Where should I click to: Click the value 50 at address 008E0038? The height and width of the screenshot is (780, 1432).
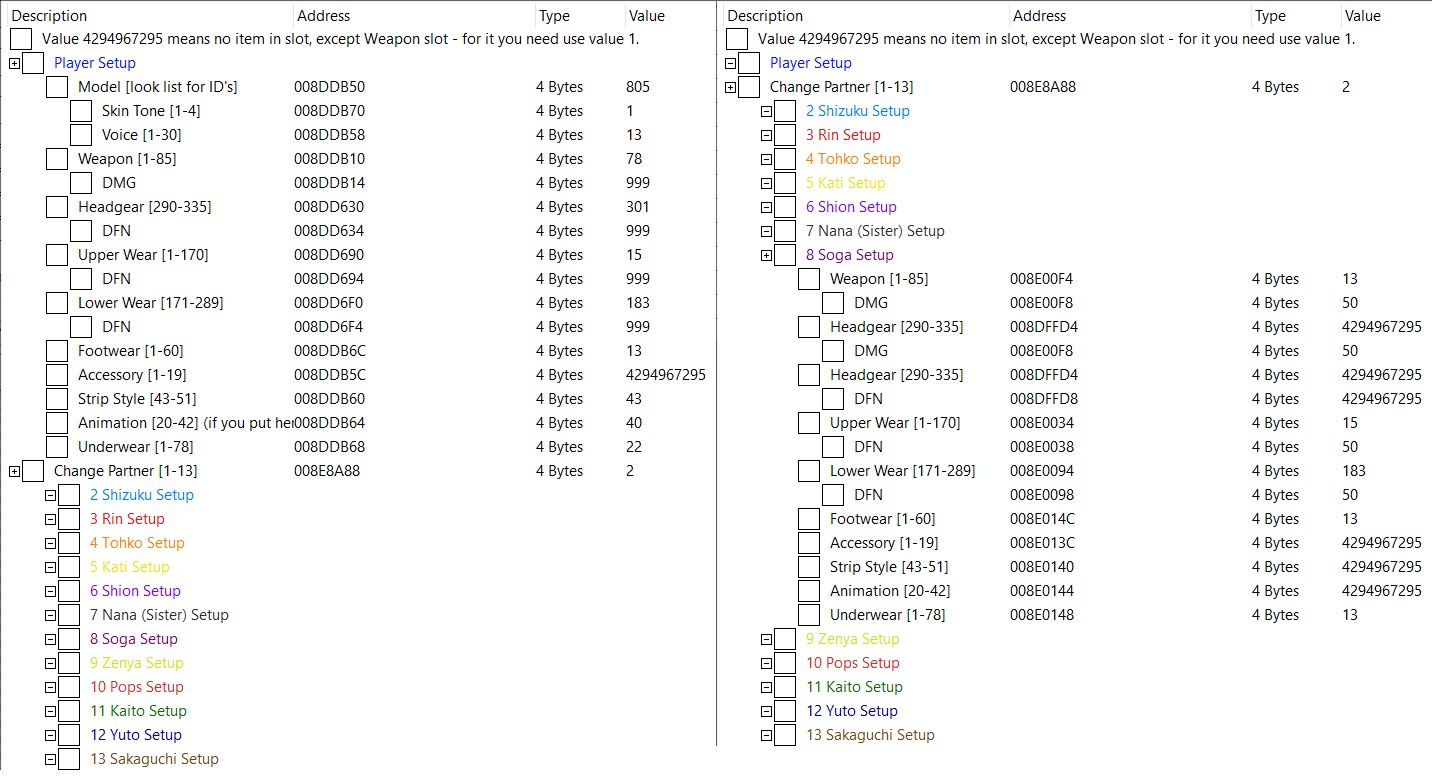point(1350,447)
